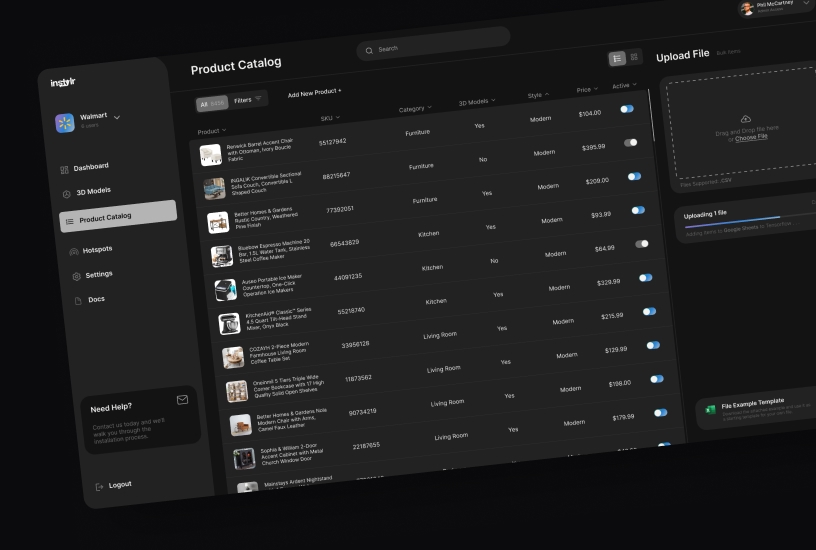Click the Excel icon on File Example Template

(x=710, y=410)
